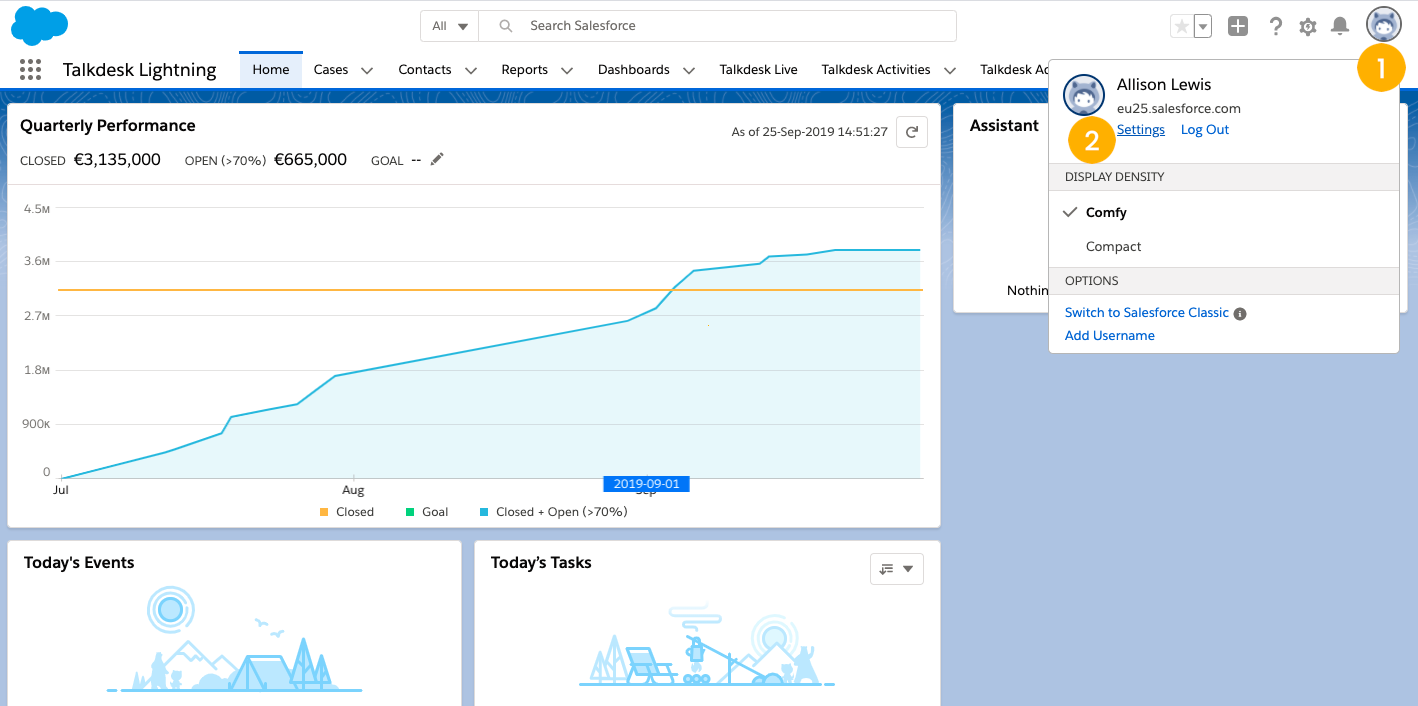Edit the goal with pencil icon

click(x=436, y=159)
